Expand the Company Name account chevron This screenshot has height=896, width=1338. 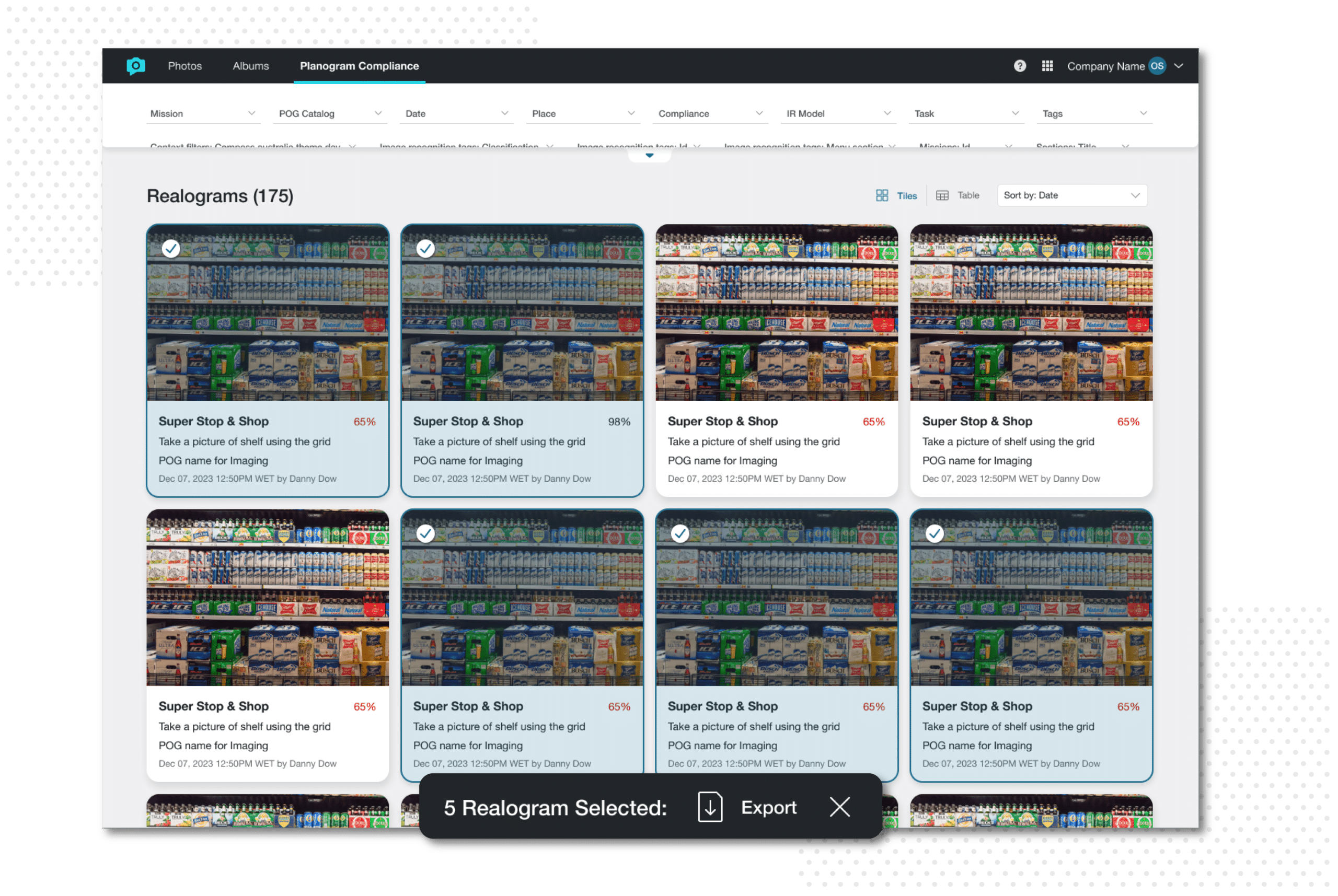[1179, 66]
